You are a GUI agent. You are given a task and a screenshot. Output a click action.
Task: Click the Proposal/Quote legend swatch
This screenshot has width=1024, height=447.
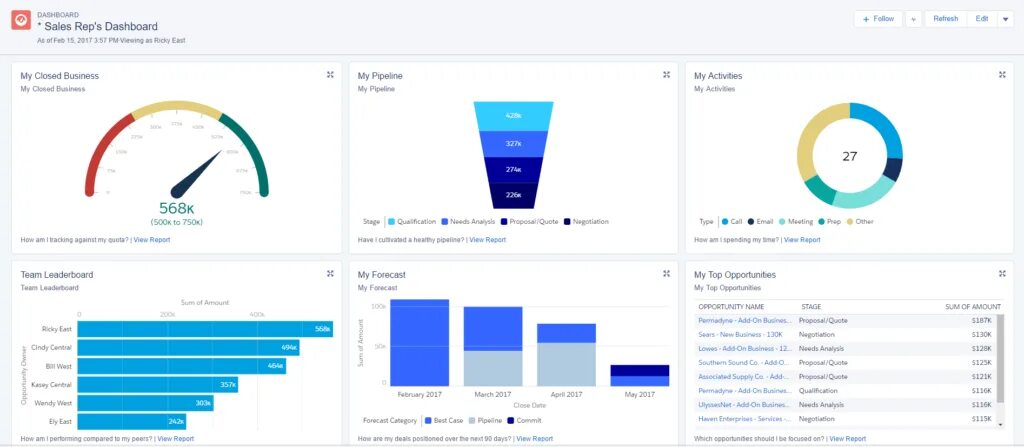tap(504, 222)
